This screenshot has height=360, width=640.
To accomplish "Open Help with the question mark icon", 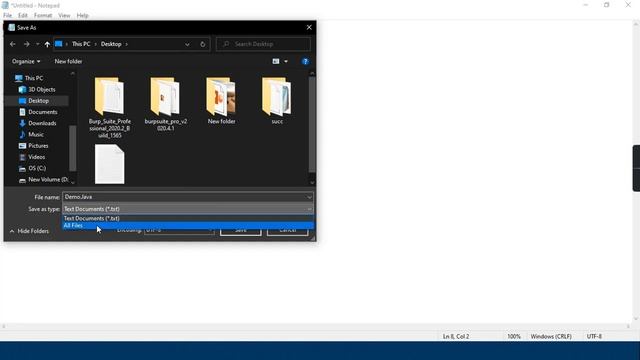I will (305, 61).
